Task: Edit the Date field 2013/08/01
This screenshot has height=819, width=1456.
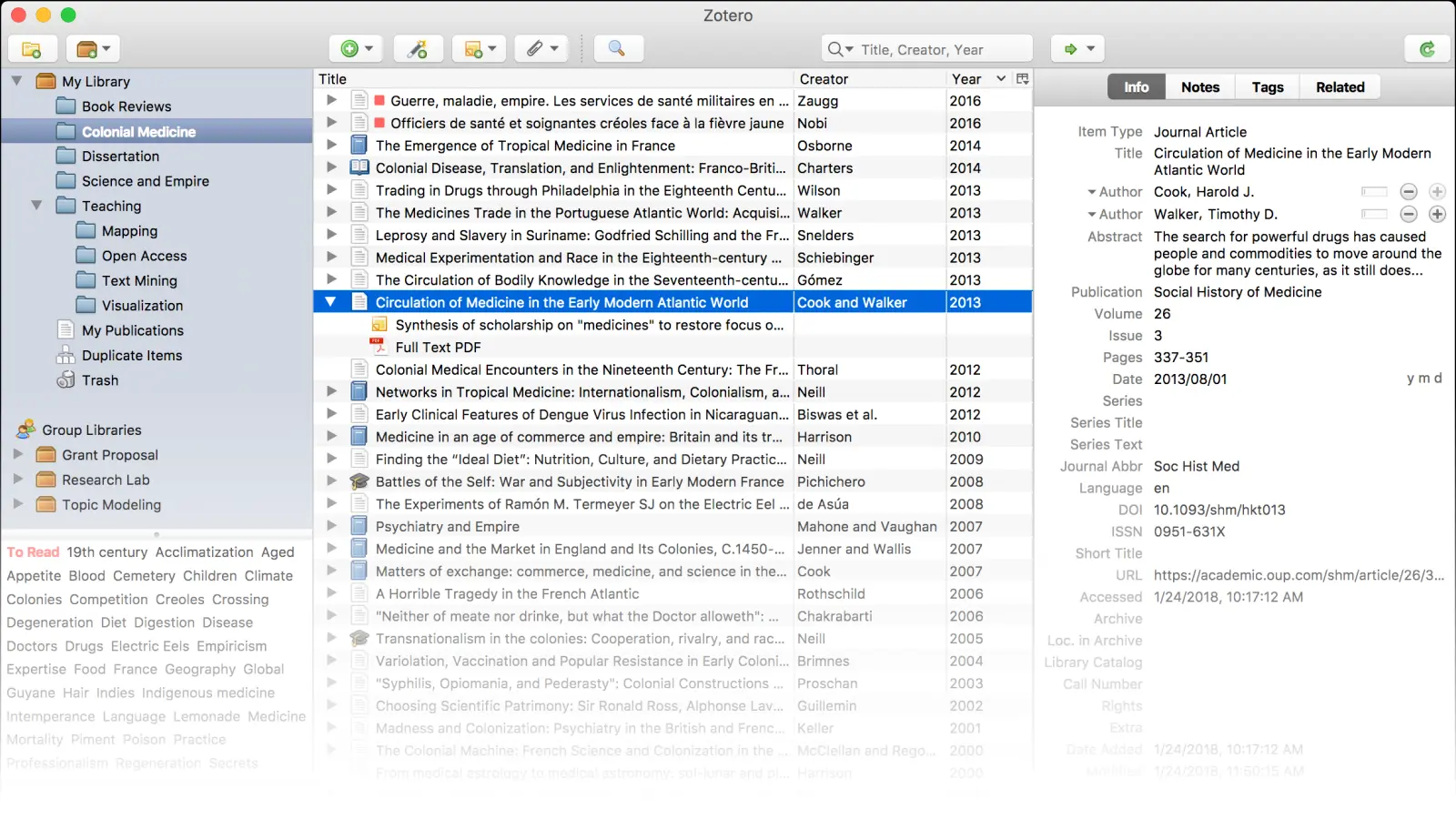Action: 1190,379
